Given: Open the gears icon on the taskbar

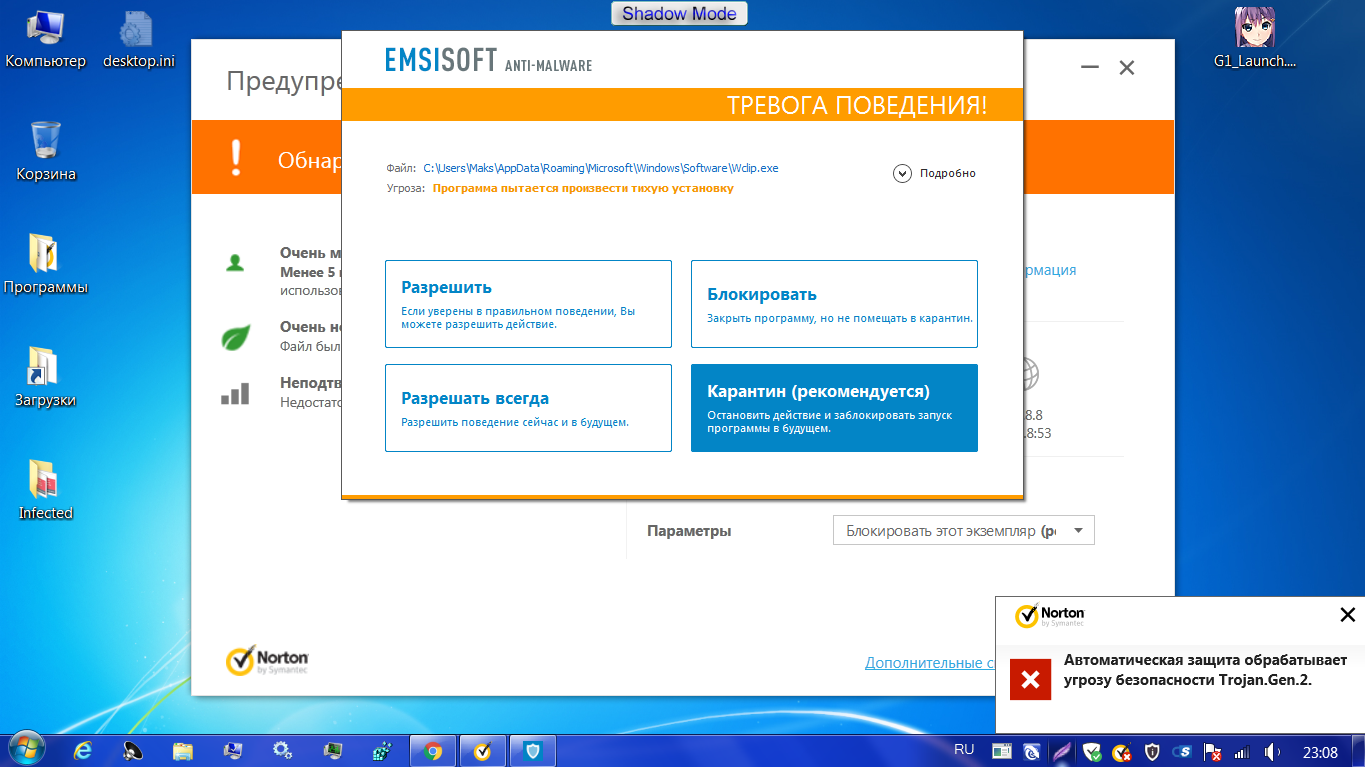Looking at the screenshot, I should 282,751.
